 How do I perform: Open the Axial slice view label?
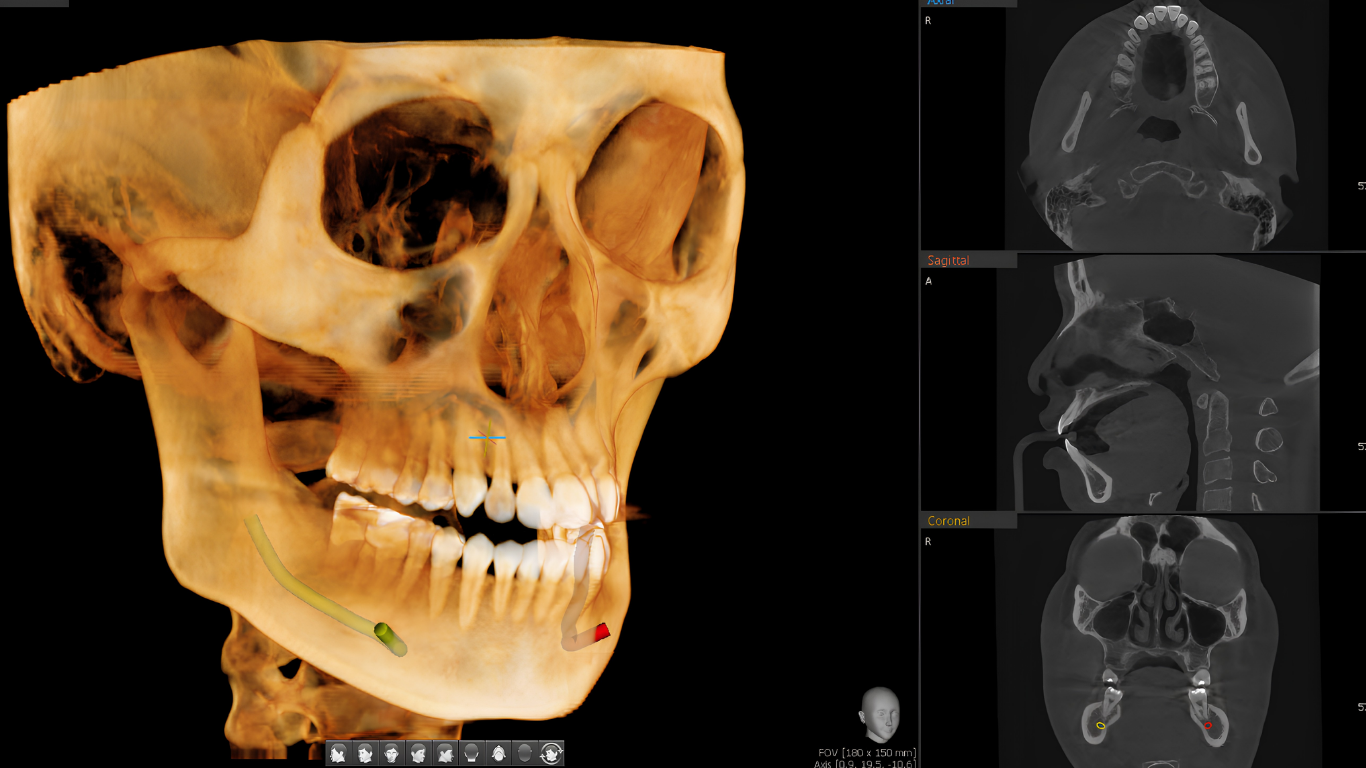(x=941, y=2)
